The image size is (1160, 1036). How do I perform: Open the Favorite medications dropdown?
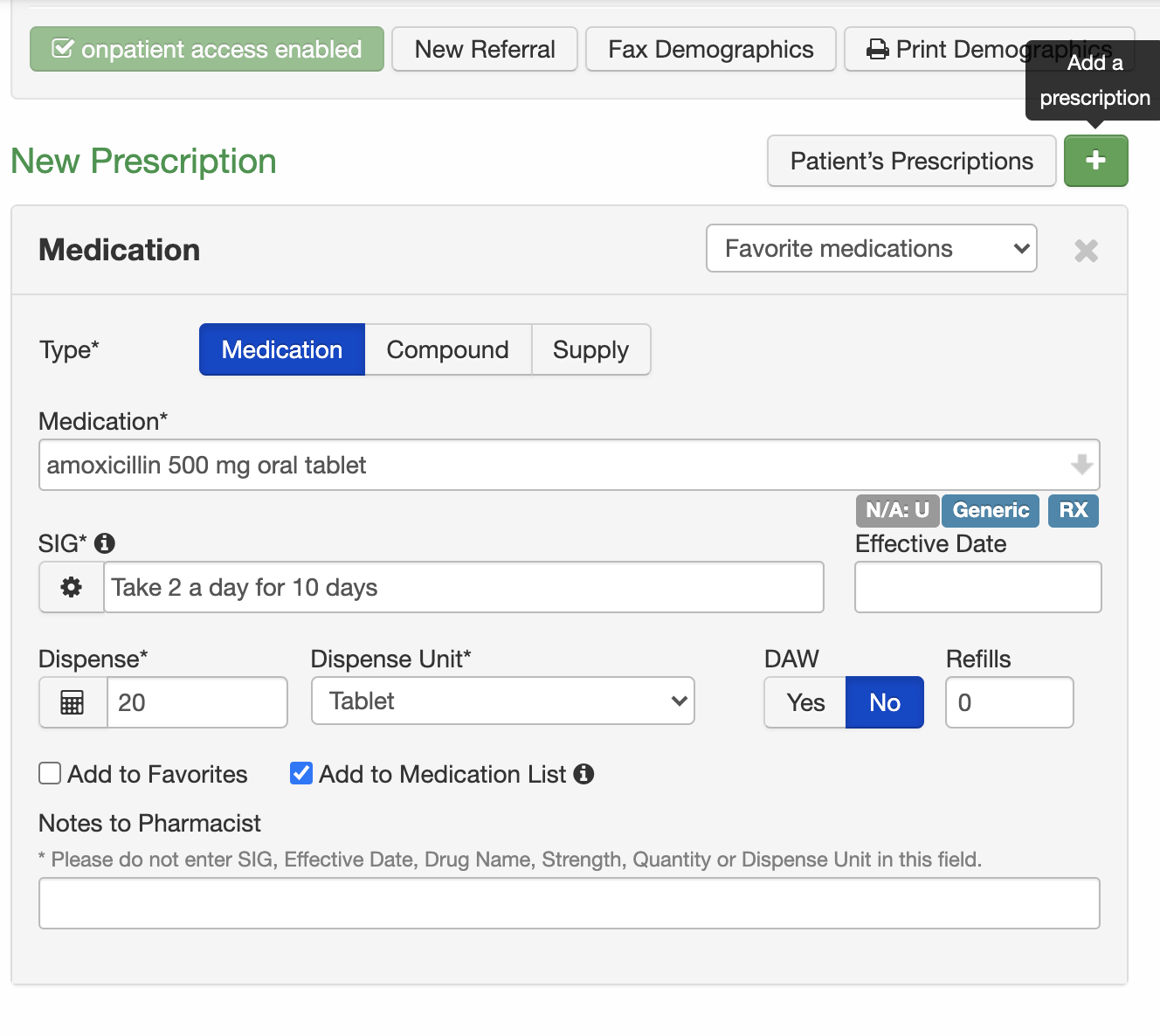coord(872,248)
